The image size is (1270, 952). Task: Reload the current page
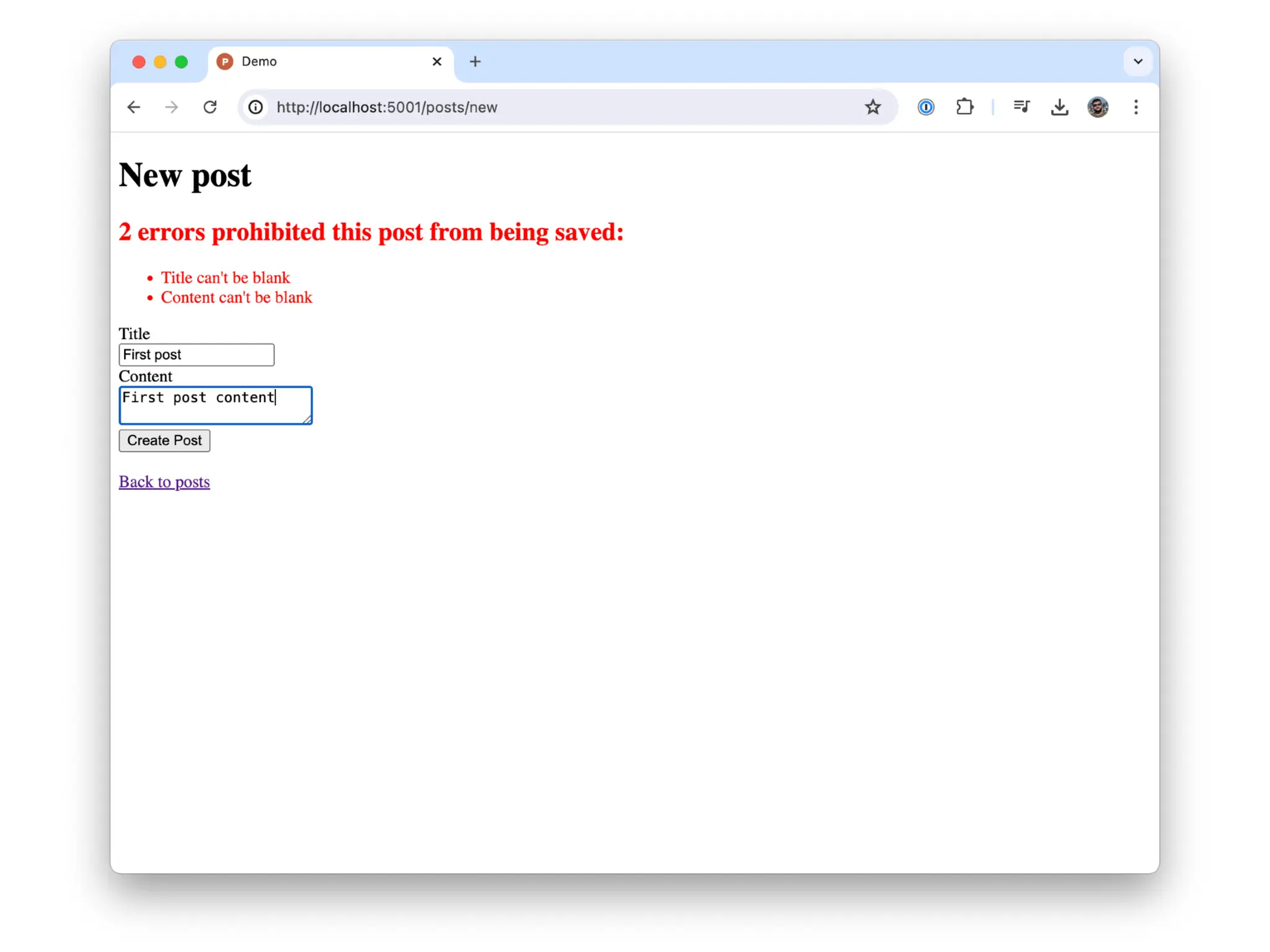coord(210,107)
